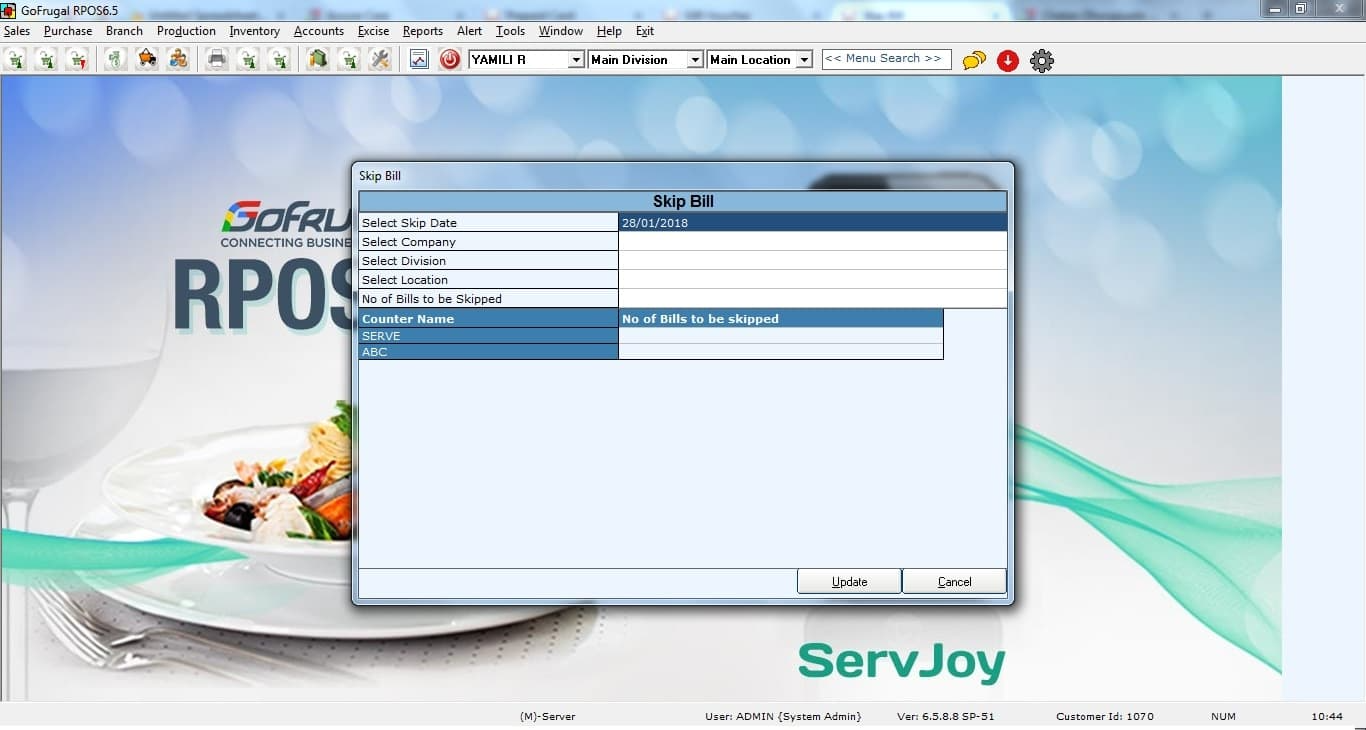1366x730 pixels.
Task: Open the Excise menu
Action: pyautogui.click(x=373, y=31)
